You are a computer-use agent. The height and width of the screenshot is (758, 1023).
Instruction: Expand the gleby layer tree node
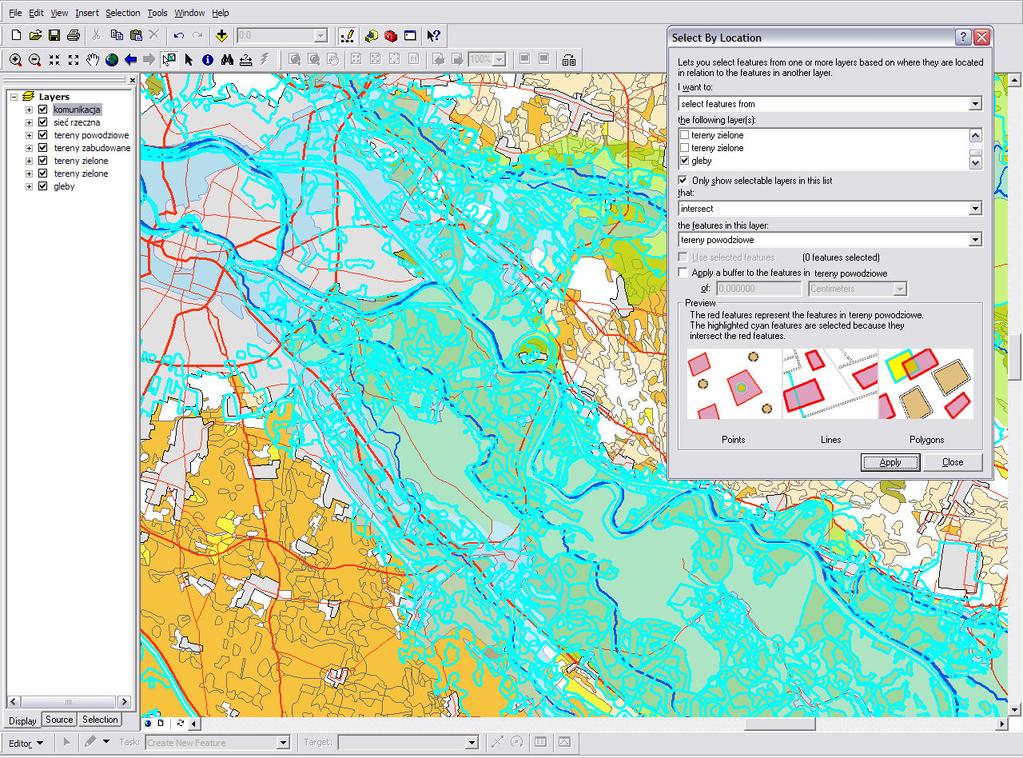(29, 187)
